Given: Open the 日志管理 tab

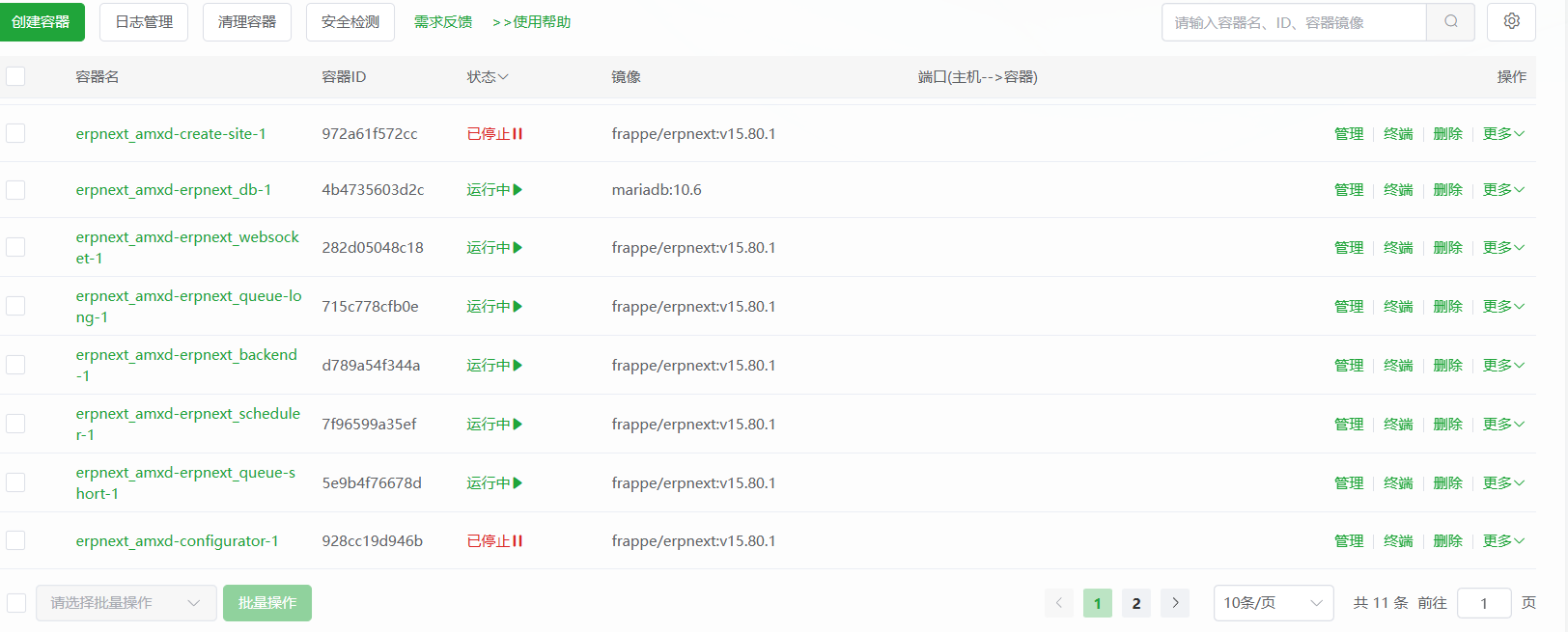Looking at the screenshot, I should (x=144, y=22).
